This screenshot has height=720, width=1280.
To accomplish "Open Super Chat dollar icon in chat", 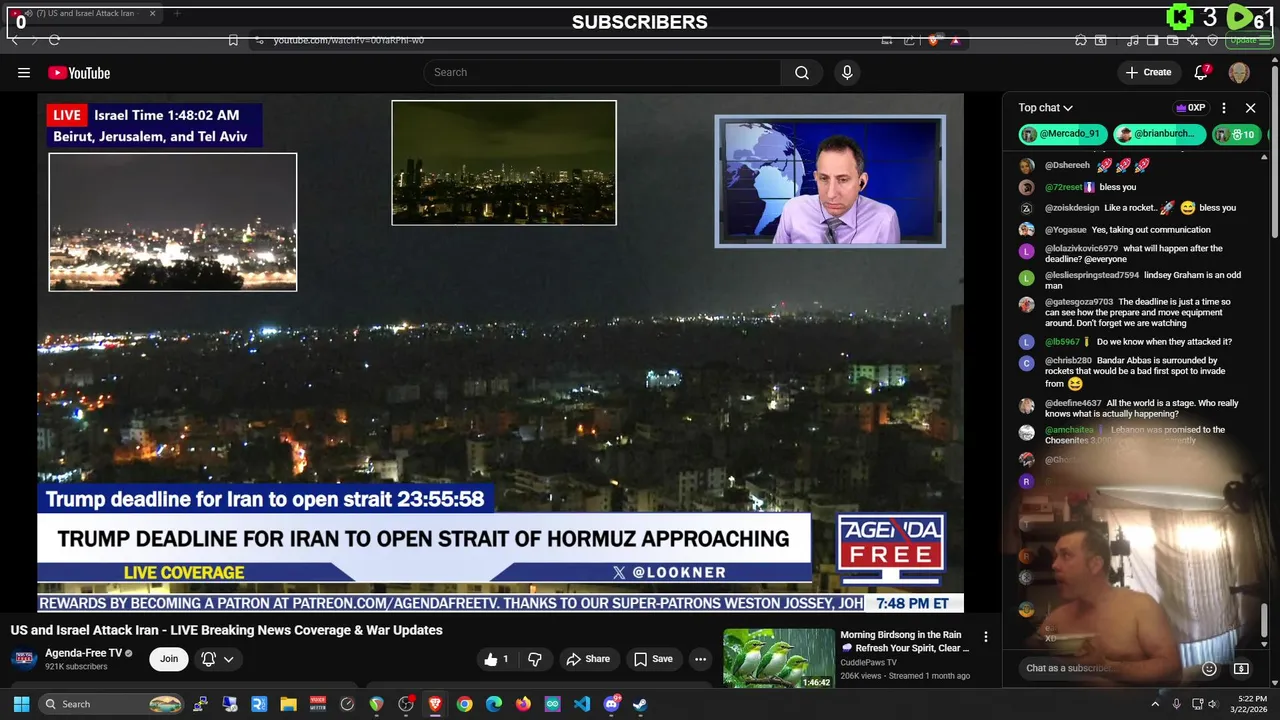I will (x=1241, y=668).
